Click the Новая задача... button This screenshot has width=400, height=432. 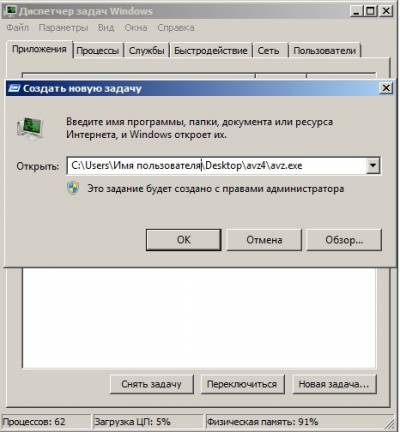point(334,384)
